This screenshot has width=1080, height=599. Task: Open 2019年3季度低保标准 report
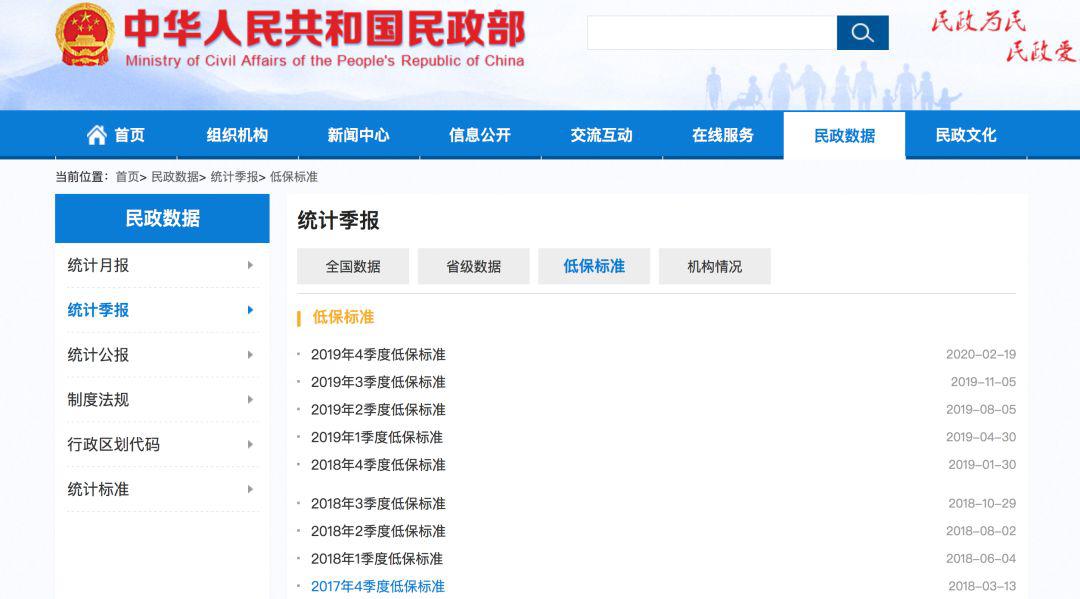click(378, 382)
